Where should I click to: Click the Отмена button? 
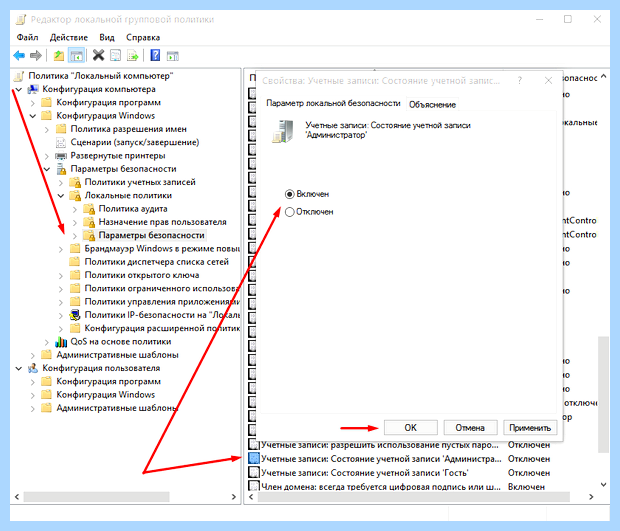click(x=470, y=427)
